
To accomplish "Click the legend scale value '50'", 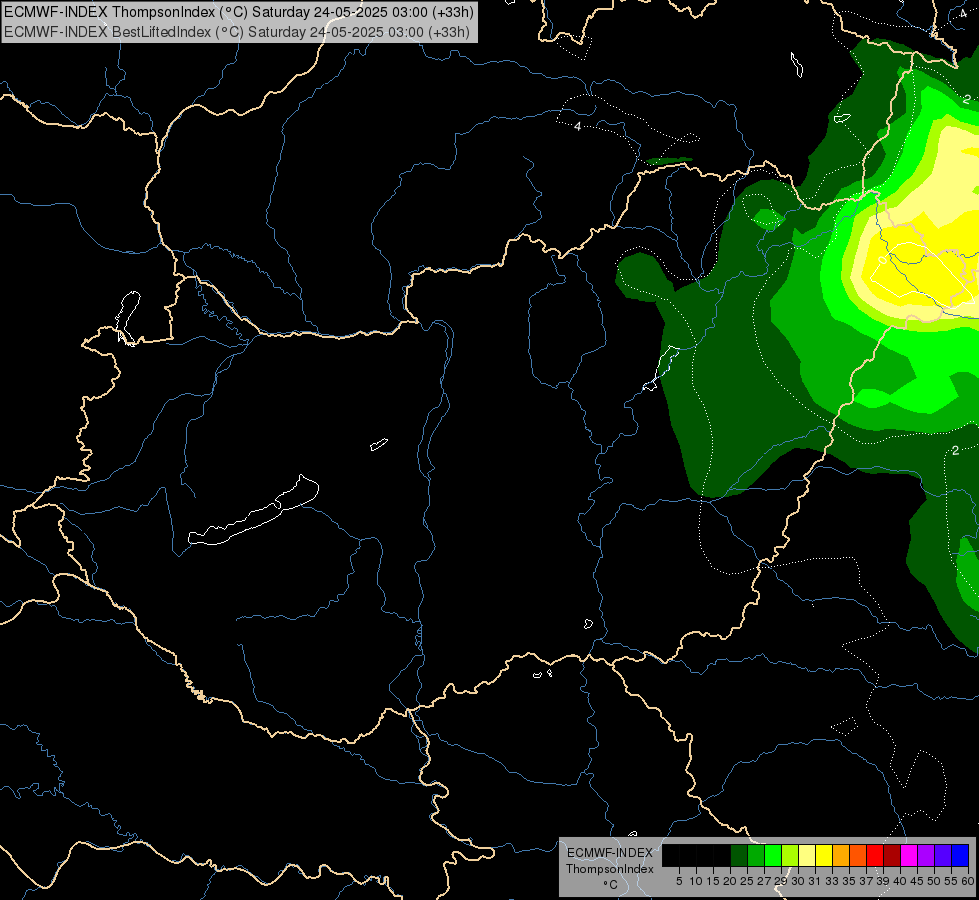I will click(934, 881).
